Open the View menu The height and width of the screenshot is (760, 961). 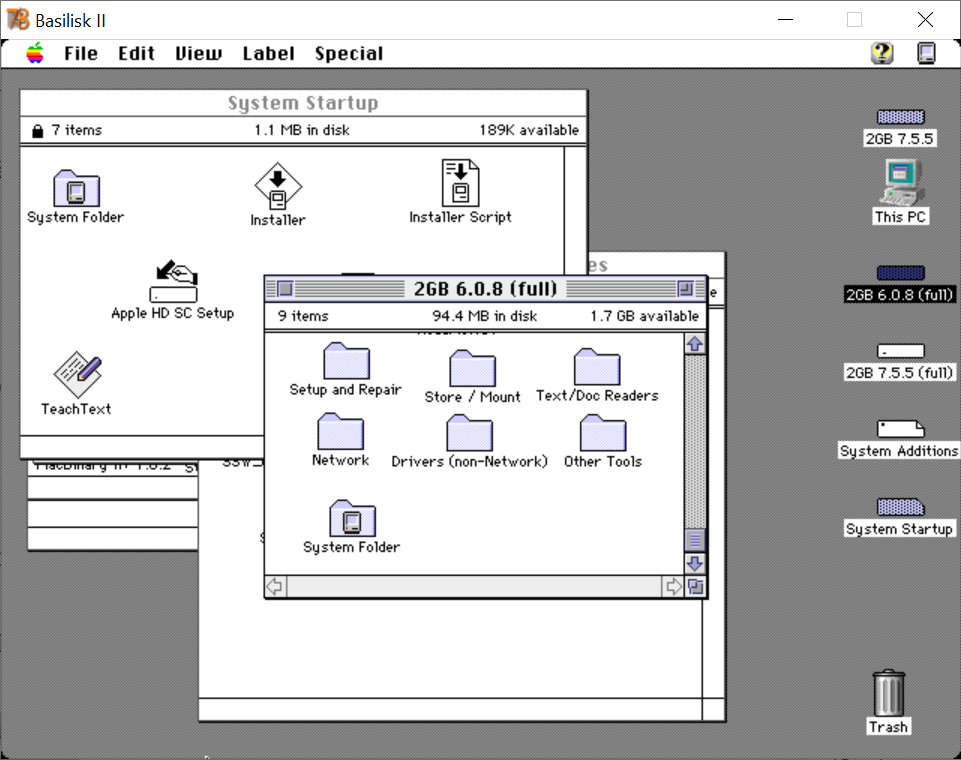(x=197, y=53)
